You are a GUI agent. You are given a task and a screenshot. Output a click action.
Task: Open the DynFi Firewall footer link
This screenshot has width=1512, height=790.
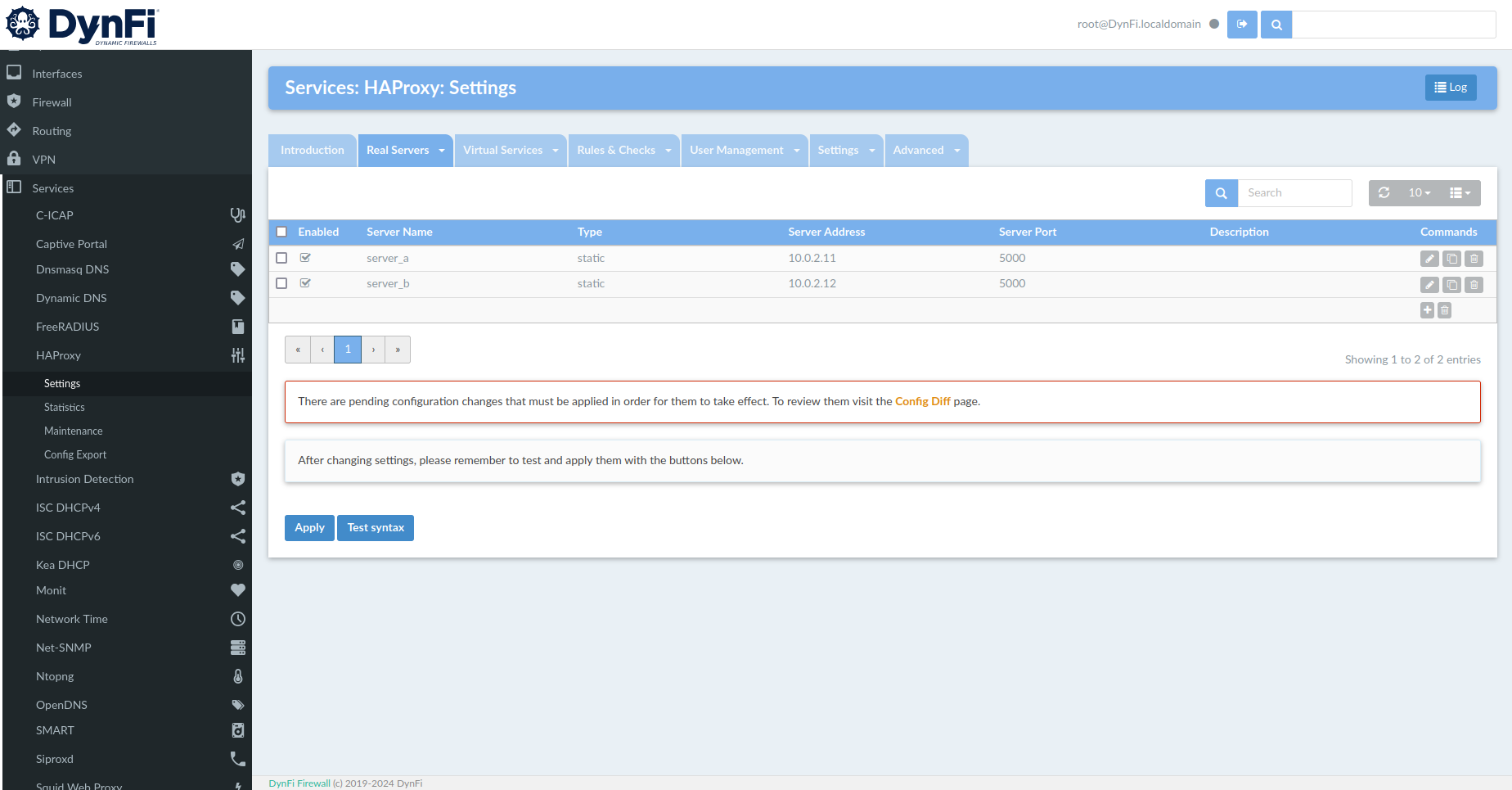click(299, 783)
